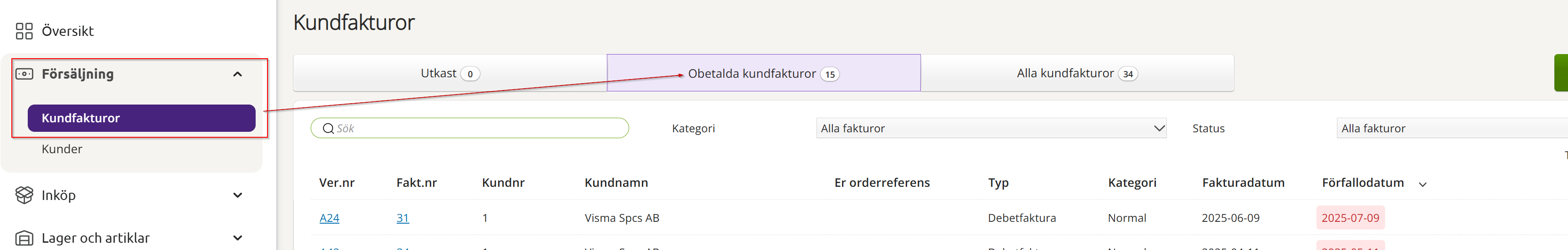The width and height of the screenshot is (1568, 250).
Task: Click the Lager och artiklar warehouse icon
Action: [24, 238]
